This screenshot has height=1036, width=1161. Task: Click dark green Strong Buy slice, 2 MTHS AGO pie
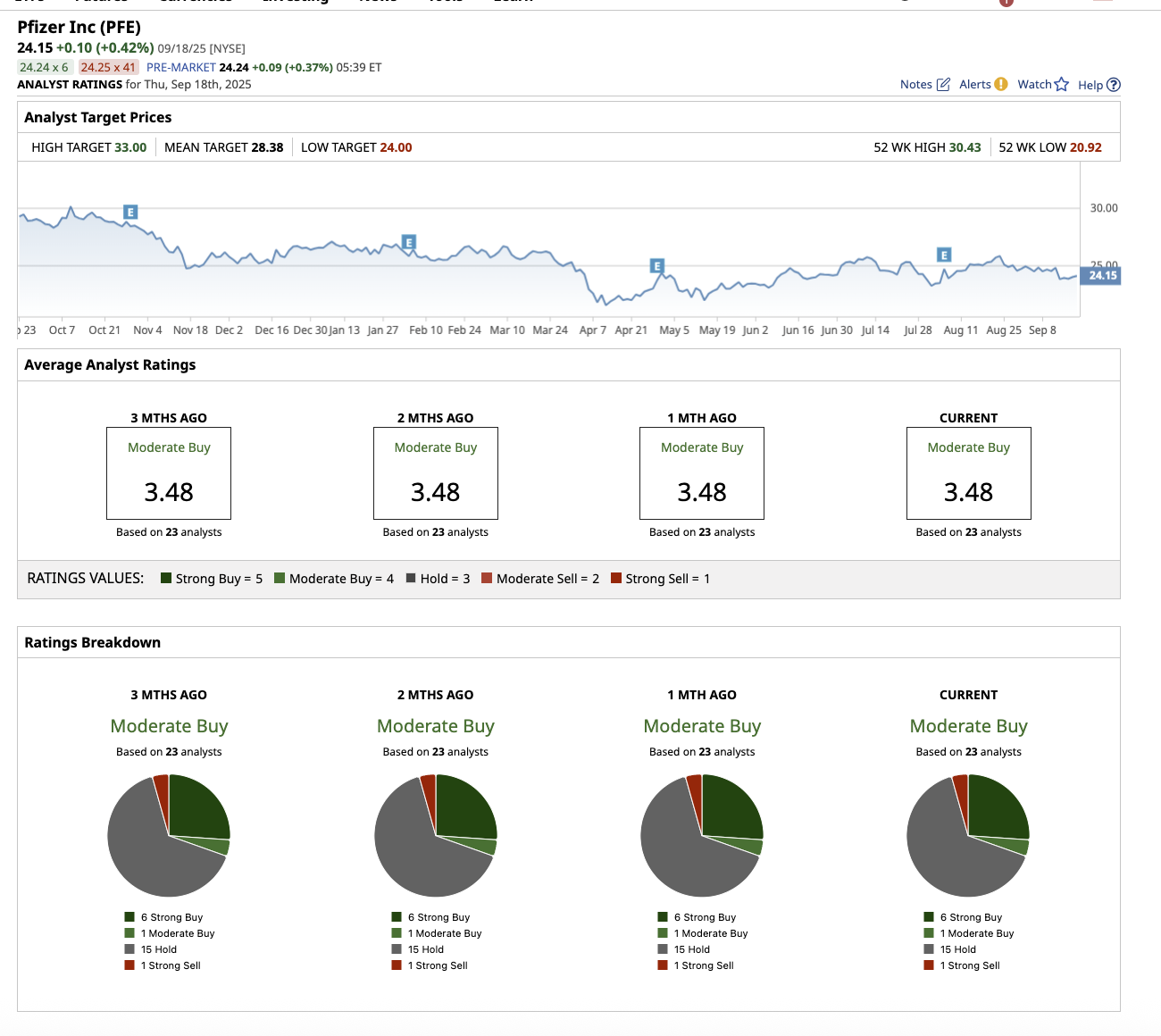(x=463, y=808)
